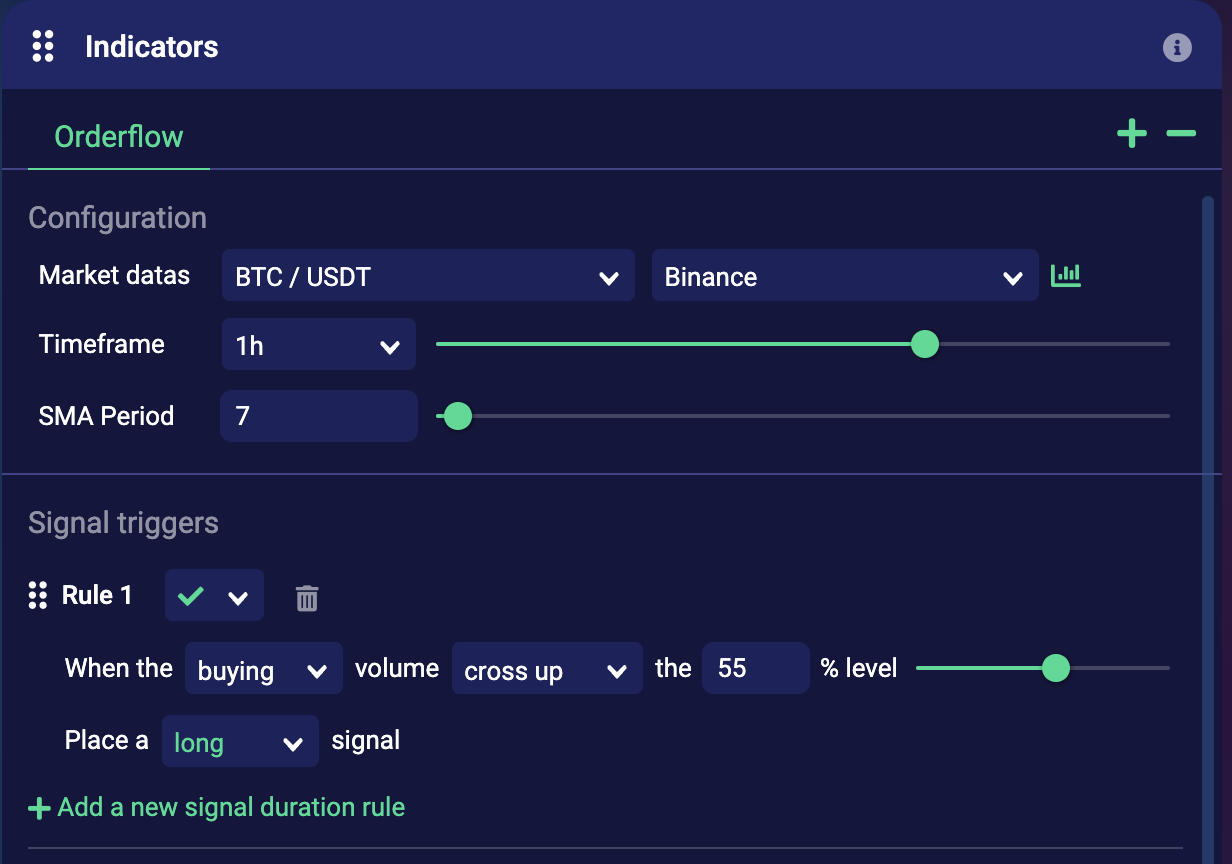Expand the Binance exchange dropdown
The width and height of the screenshot is (1232, 864).
844,276
